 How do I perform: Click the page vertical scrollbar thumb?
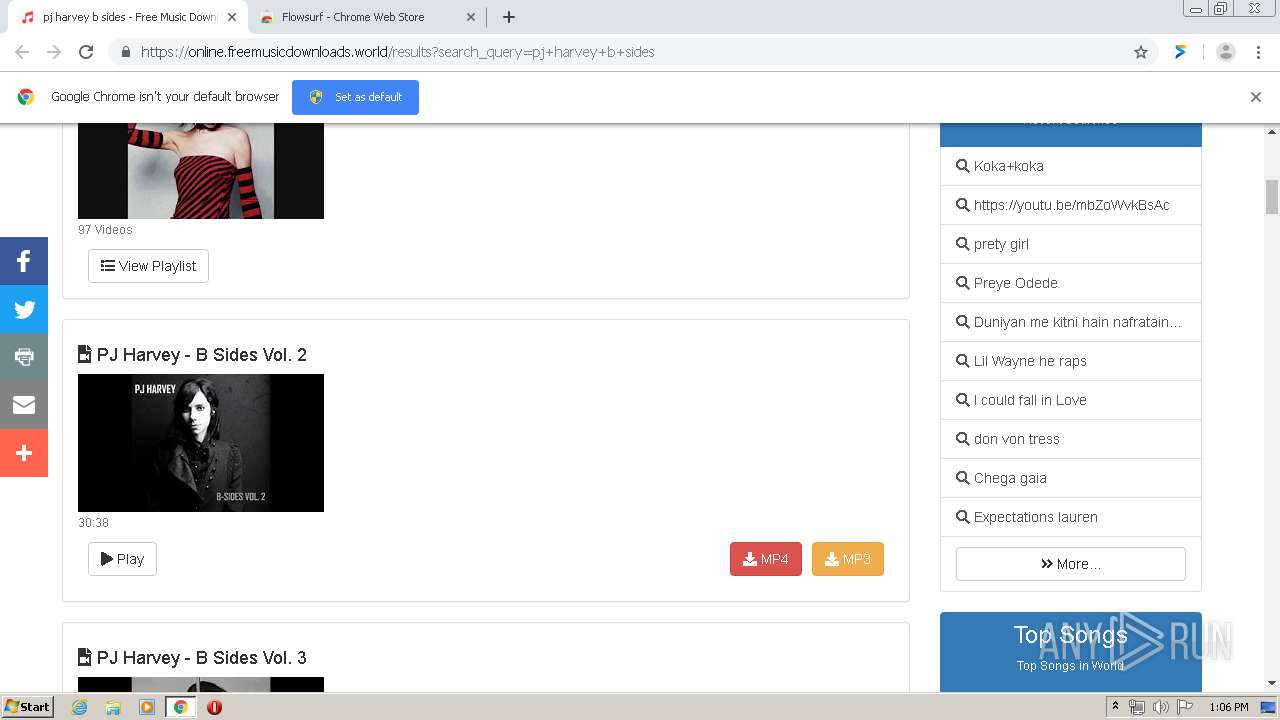coord(1272,197)
